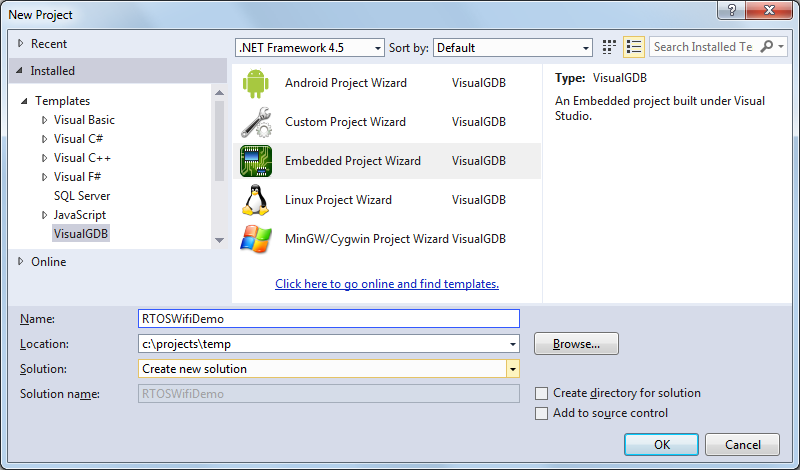Viewport: 800px width, 470px height.
Task: Expand the Visual Basic node arrow
Action: coord(44,120)
